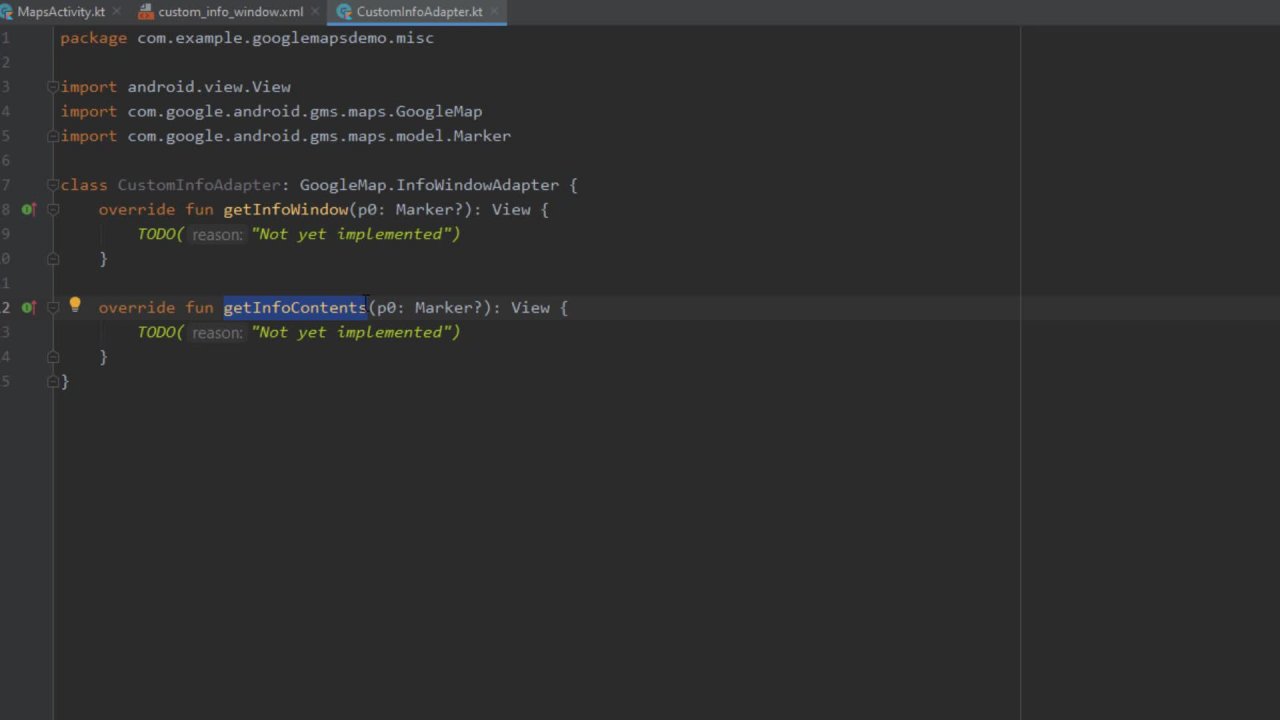Click the Kotlin file icon on CustomInfoAdapter.kt tab
Screen dimensions: 1280x720
345,12
